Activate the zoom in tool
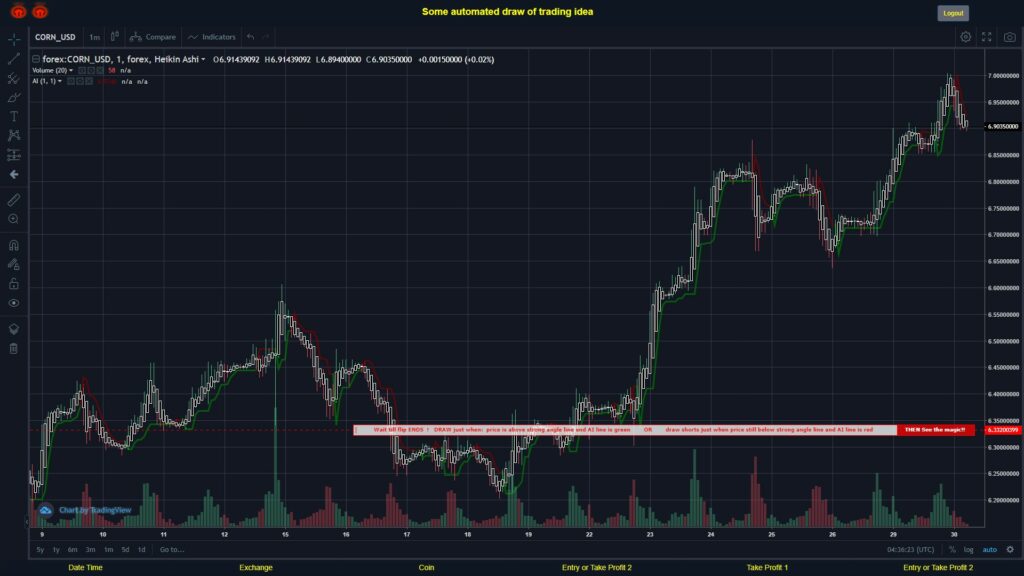 click(x=14, y=219)
